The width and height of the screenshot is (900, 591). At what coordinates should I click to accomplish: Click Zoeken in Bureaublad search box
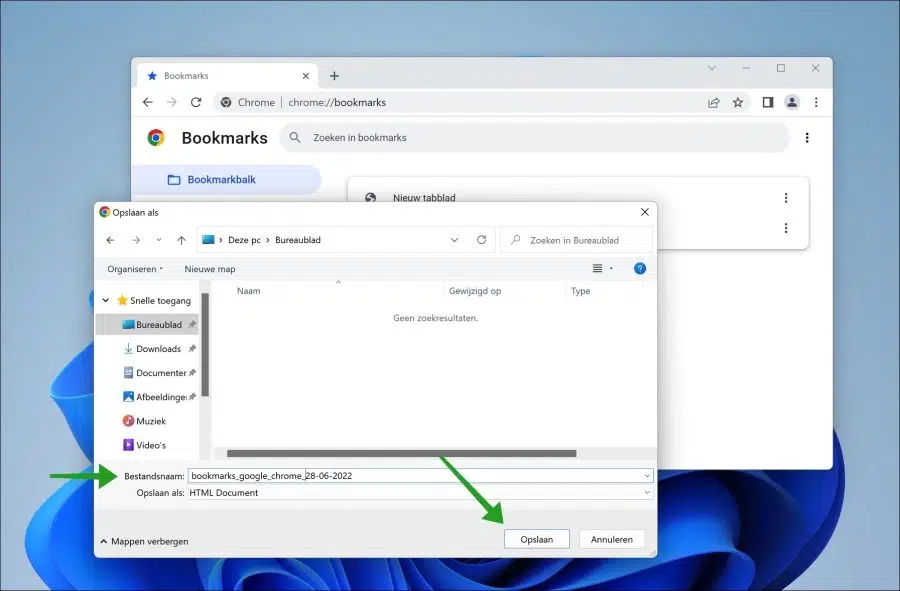point(577,240)
